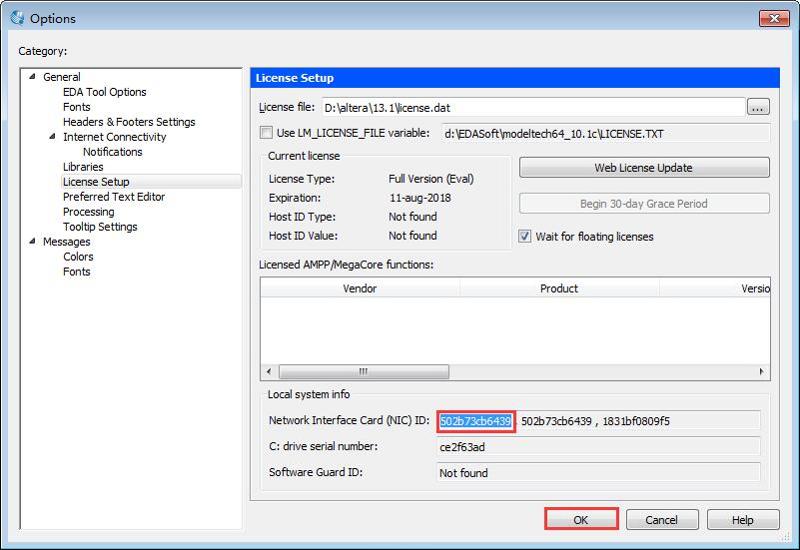This screenshot has height=550, width=800.
Task: Click the horizontal scrollbar right arrow in functions table
Action: coord(762,371)
